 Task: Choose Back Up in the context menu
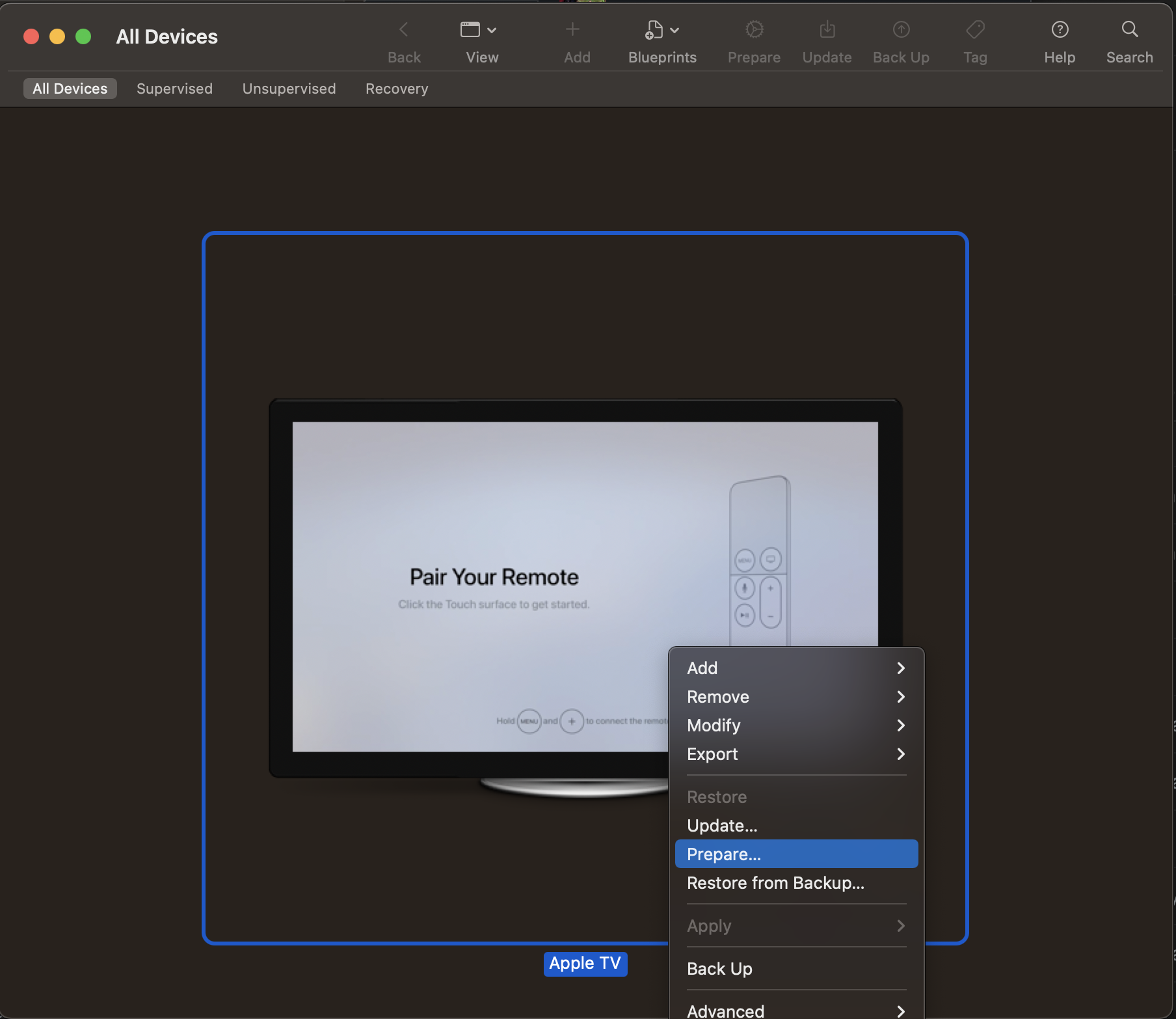point(796,969)
